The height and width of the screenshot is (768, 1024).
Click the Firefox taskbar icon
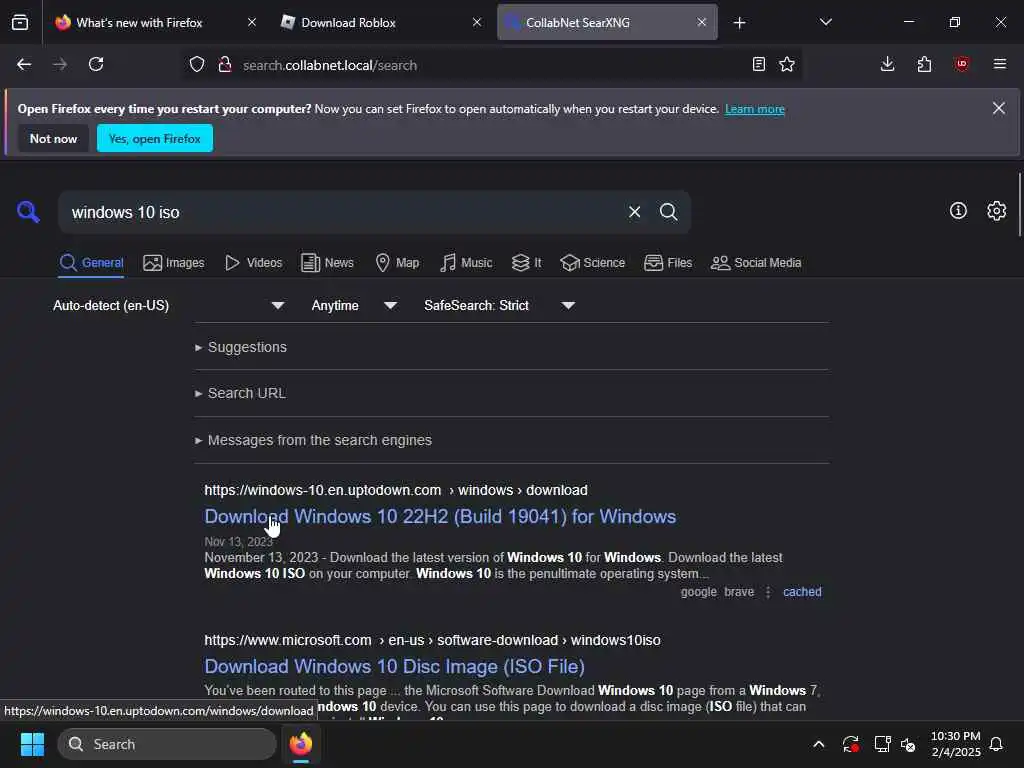tap(301, 744)
